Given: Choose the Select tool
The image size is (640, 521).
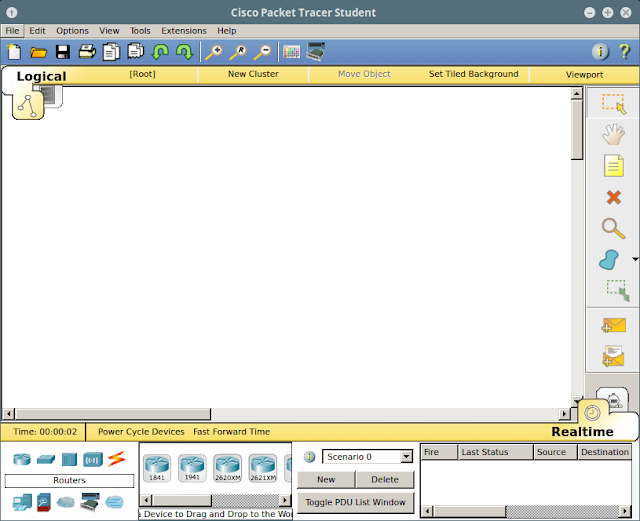Looking at the screenshot, I should pyautogui.click(x=613, y=104).
